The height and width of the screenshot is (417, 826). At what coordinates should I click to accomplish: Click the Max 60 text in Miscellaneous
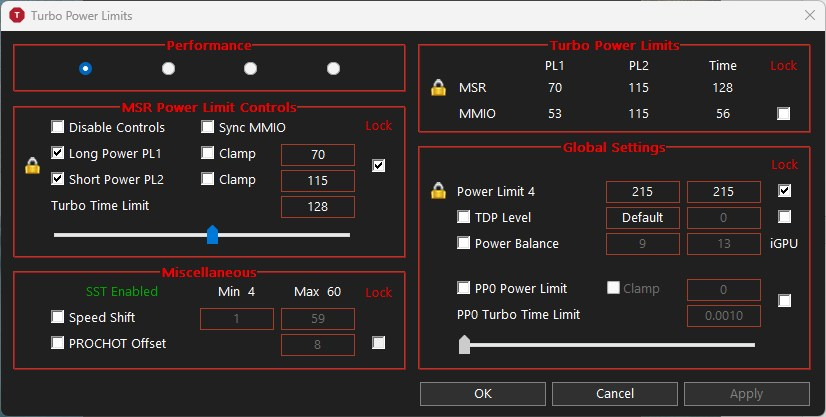318,291
